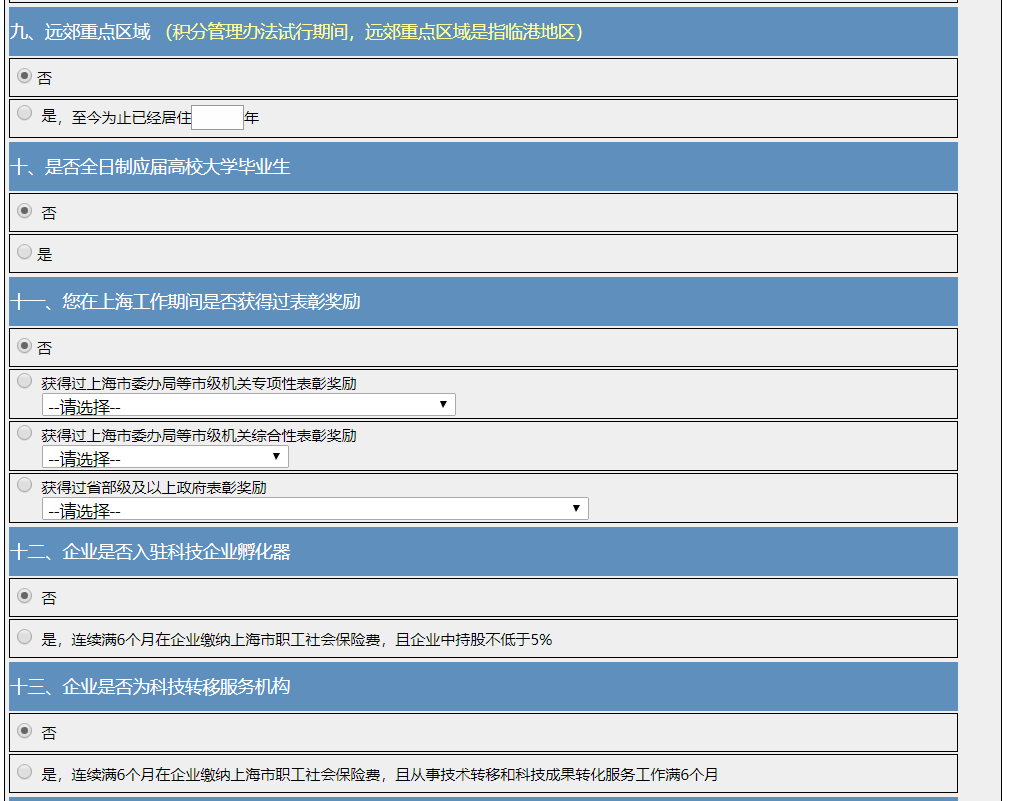Select 否 for 远郊重点区域 question
This screenshot has height=801, width=1019.
click(x=25, y=77)
